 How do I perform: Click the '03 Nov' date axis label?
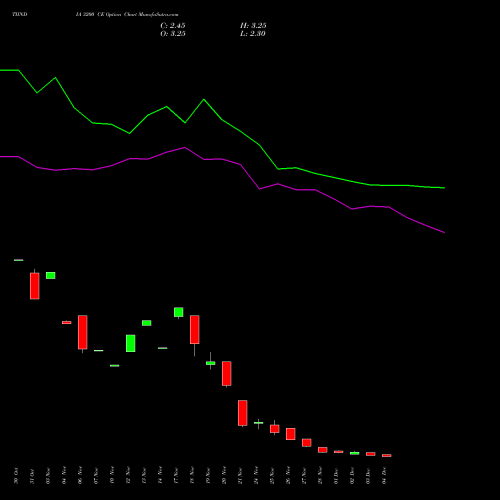pos(48,476)
